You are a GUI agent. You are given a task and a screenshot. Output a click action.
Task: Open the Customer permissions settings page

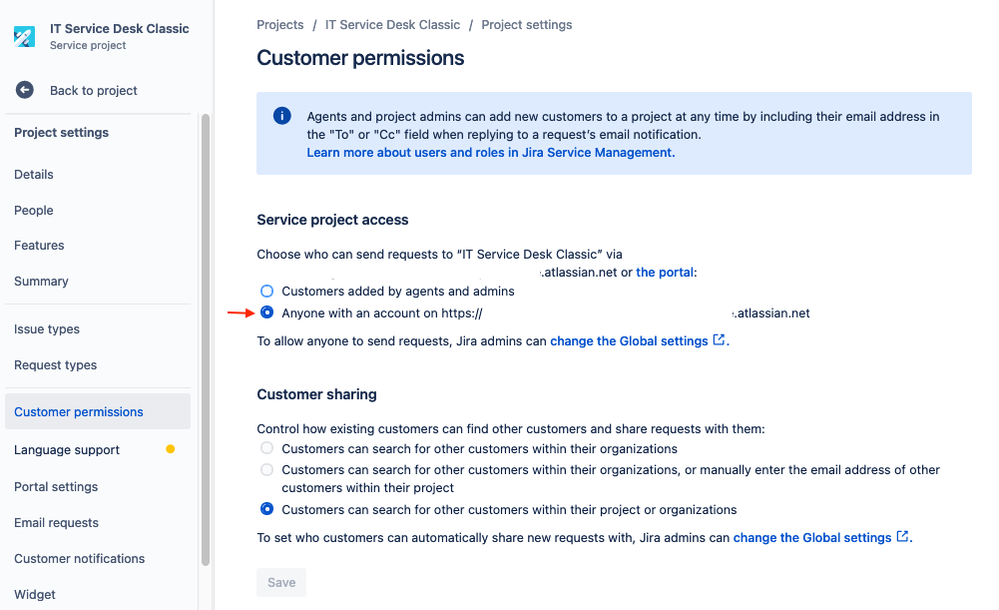point(79,412)
